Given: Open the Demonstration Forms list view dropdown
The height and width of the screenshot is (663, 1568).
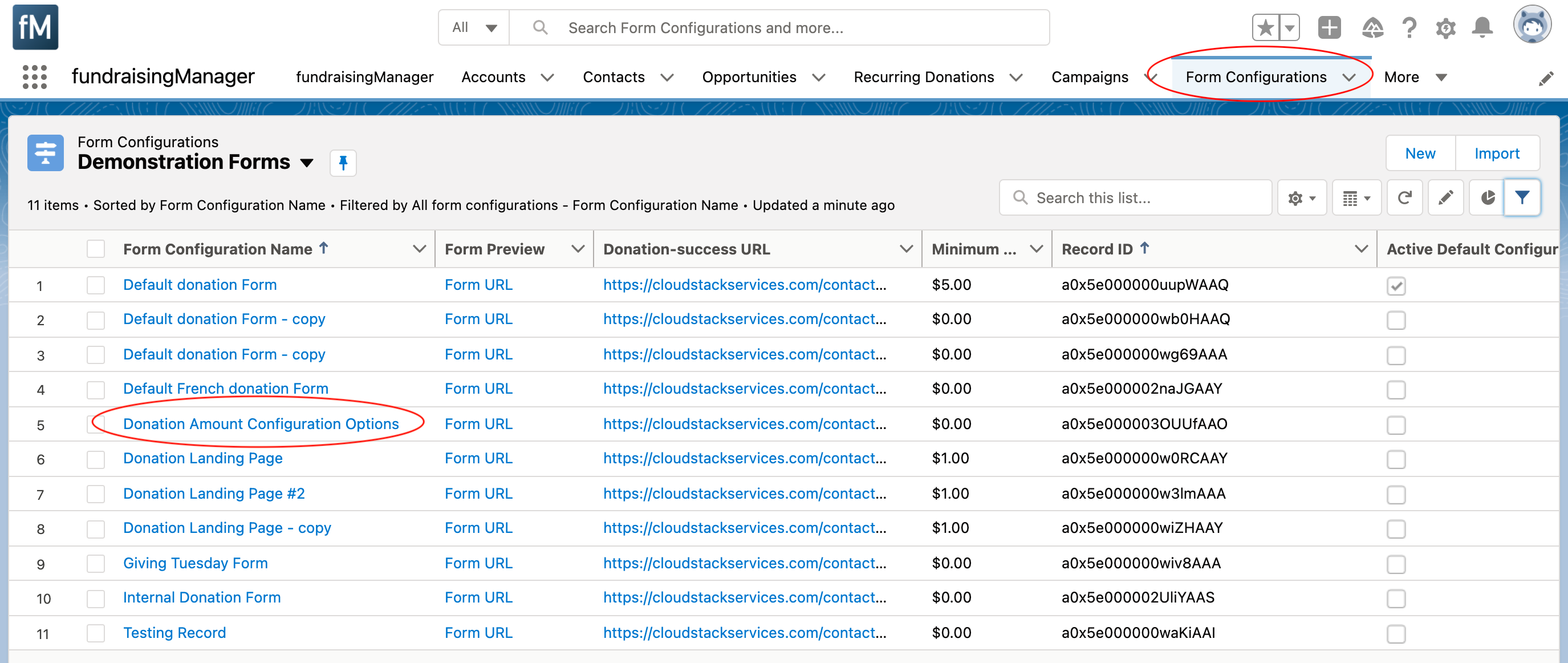Looking at the screenshot, I should click(307, 163).
